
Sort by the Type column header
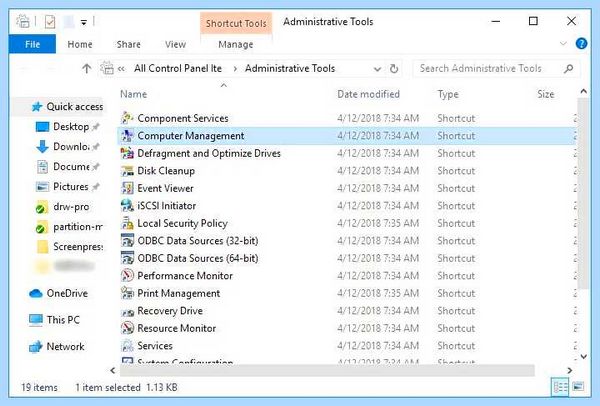pos(448,94)
